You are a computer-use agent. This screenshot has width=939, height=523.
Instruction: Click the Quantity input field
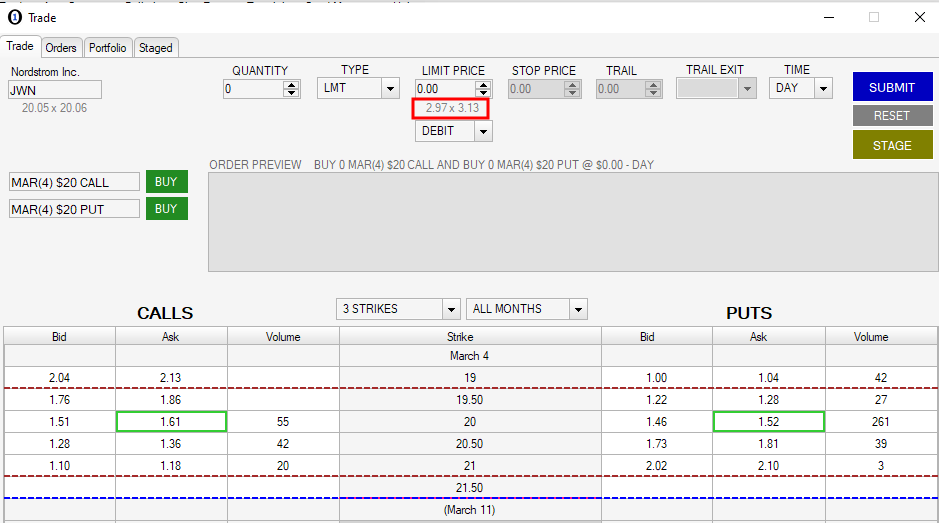[x=253, y=89]
